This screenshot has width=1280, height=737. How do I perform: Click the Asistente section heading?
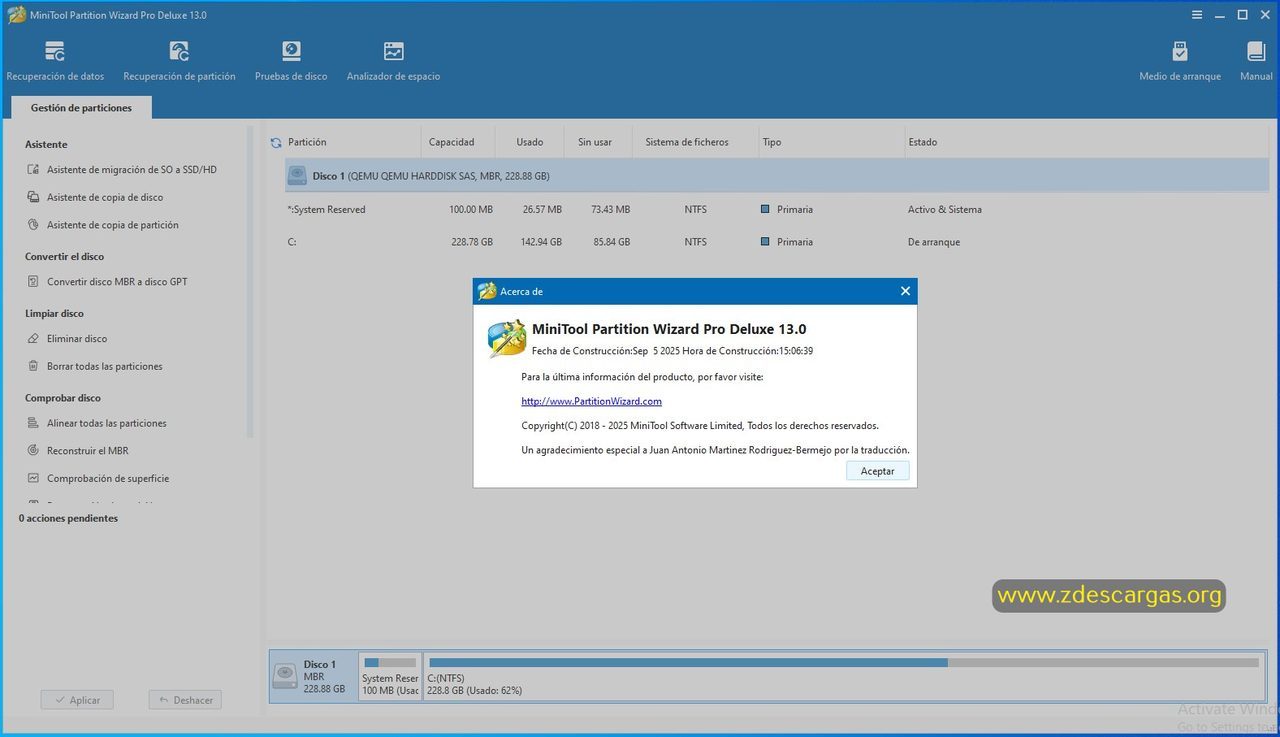click(x=46, y=145)
